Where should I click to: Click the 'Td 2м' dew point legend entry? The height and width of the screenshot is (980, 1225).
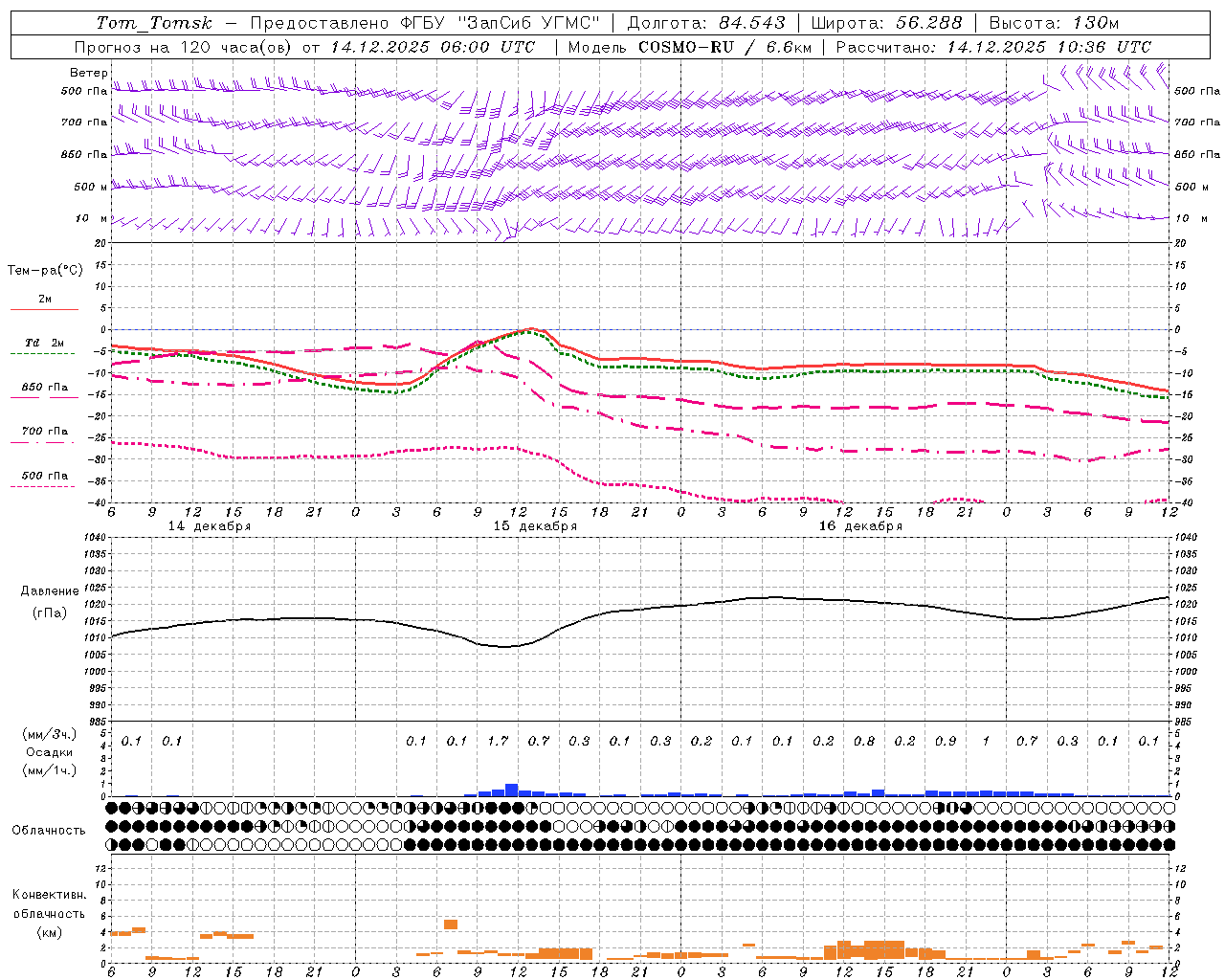[x=45, y=343]
